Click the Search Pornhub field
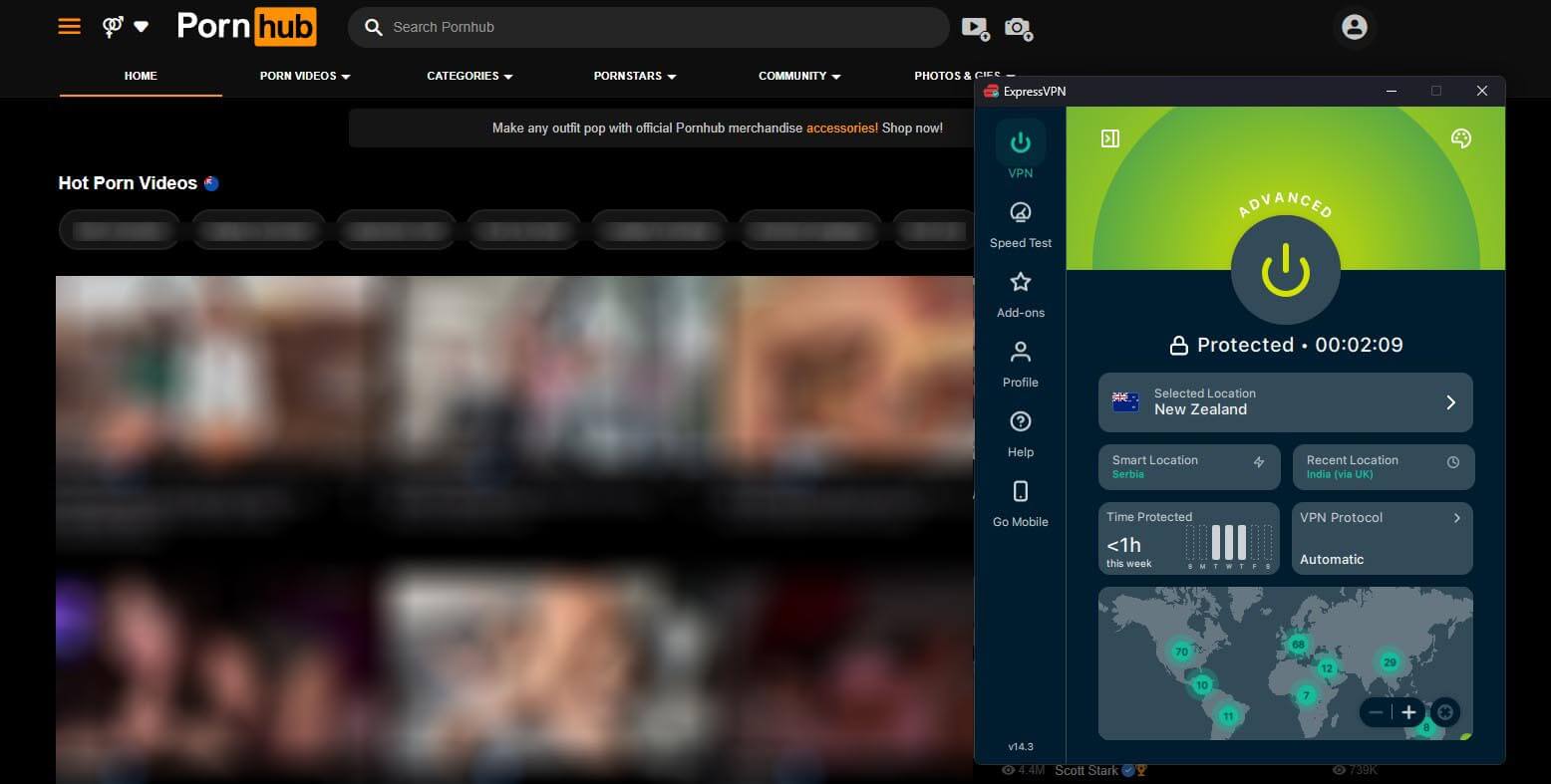The width and height of the screenshot is (1551, 784). click(x=648, y=27)
